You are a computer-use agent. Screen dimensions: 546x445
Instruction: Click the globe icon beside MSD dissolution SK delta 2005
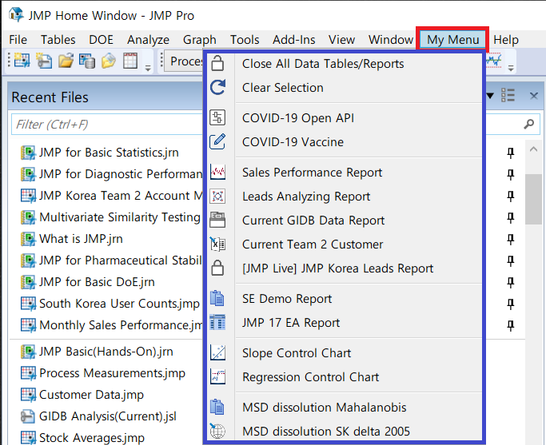pos(218,431)
